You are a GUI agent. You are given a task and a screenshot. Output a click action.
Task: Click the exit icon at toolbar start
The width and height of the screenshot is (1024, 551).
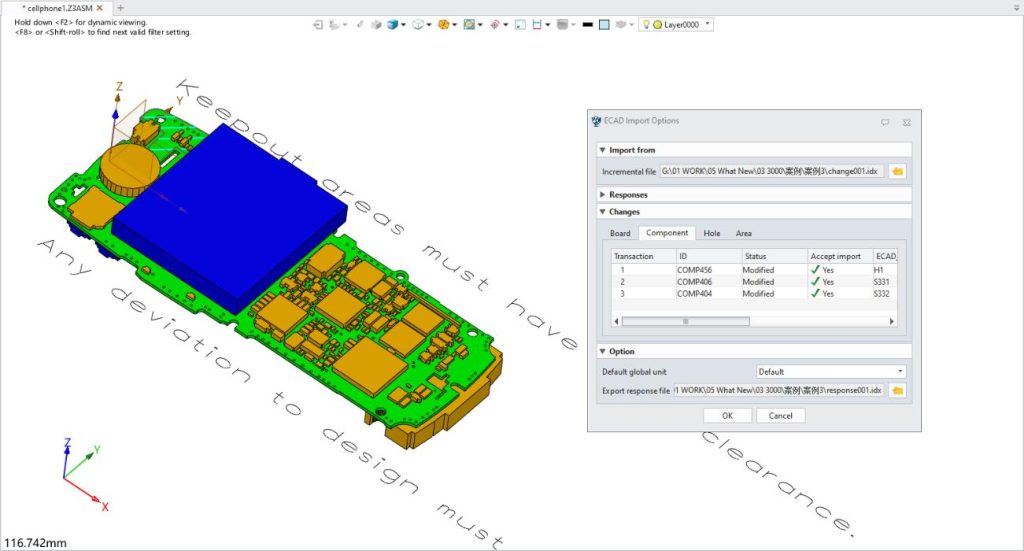tap(317, 25)
